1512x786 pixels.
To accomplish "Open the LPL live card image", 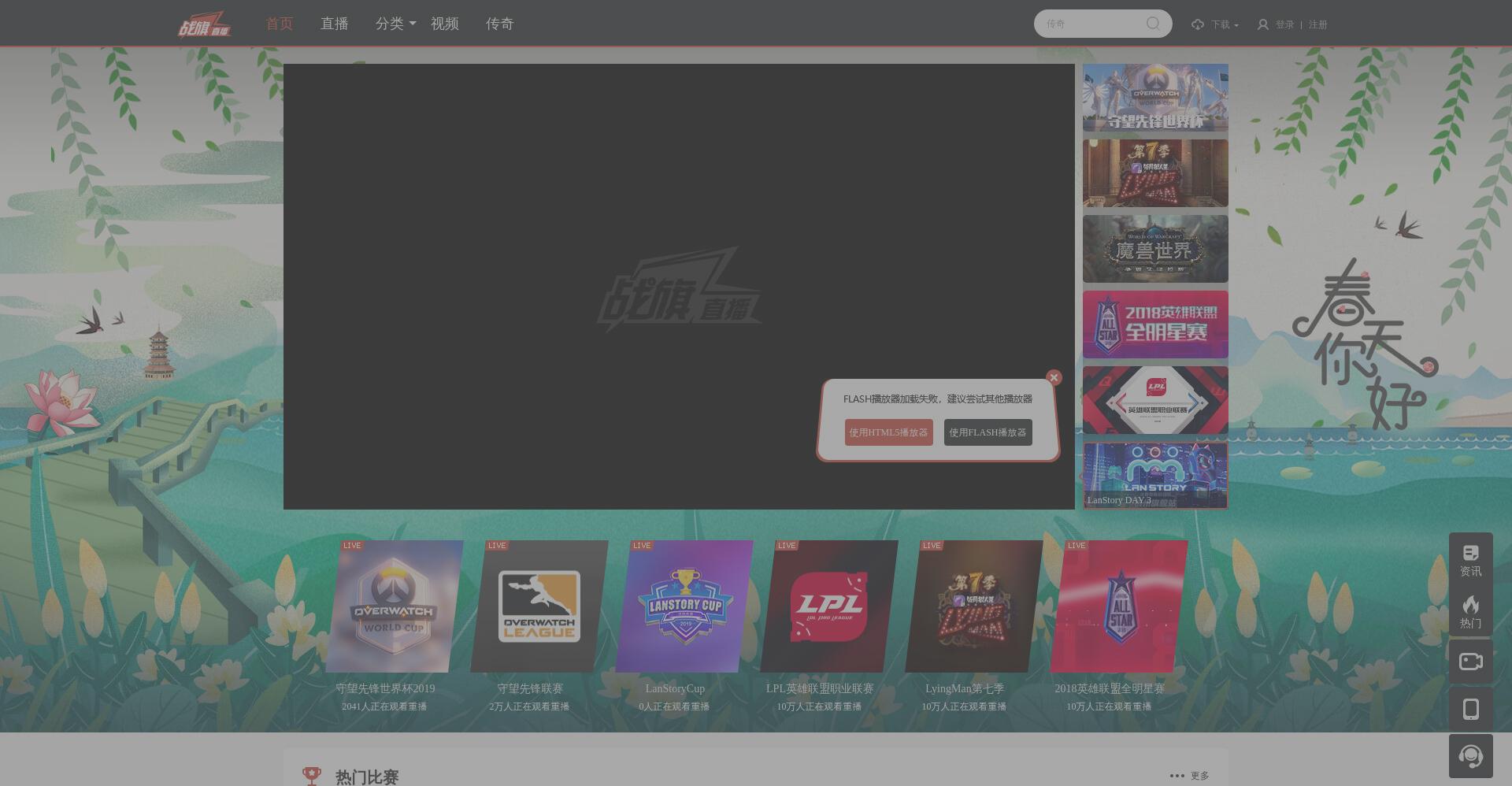I will (828, 606).
